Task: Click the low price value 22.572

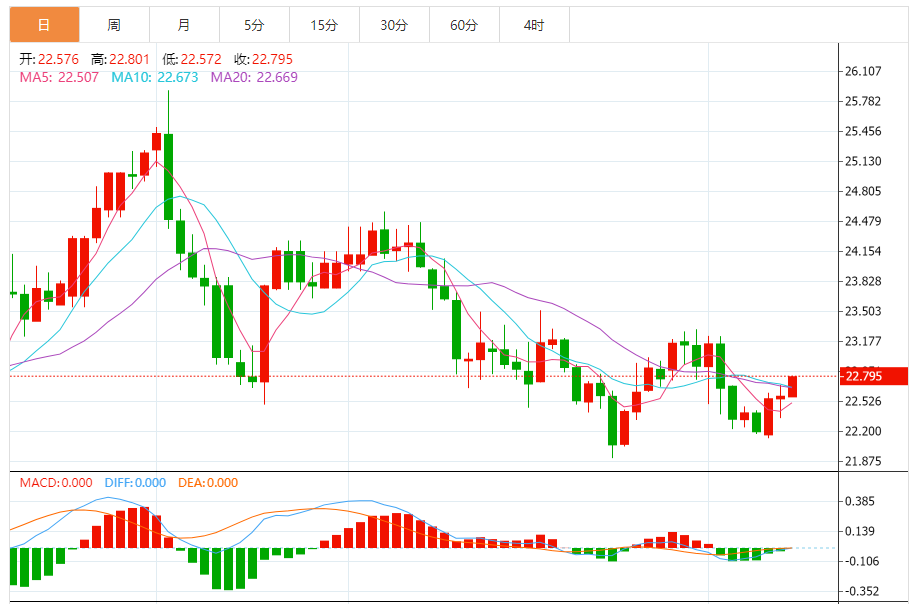Action: click(201, 59)
